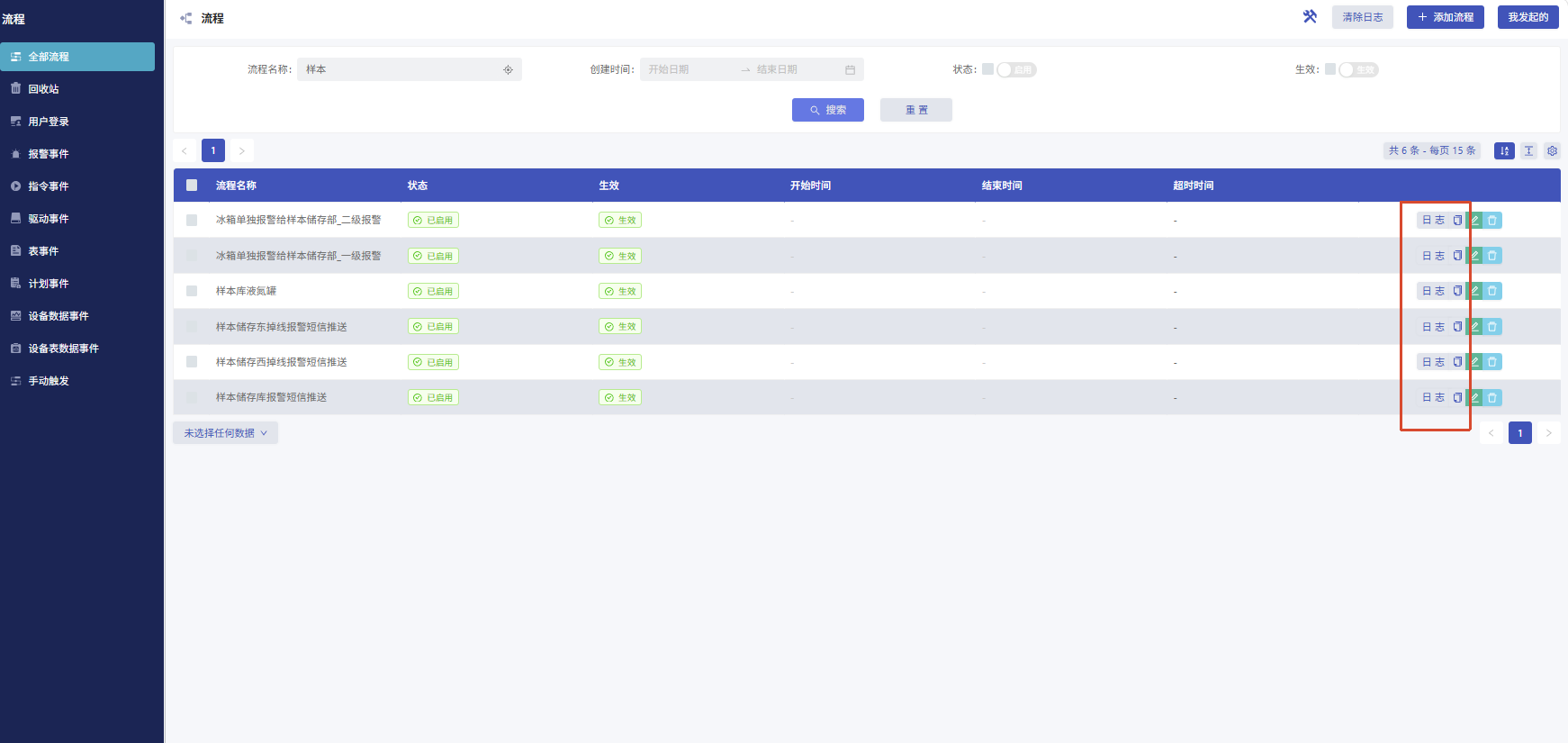Click the 清除日志 button
The image size is (1568, 743).
click(1363, 17)
